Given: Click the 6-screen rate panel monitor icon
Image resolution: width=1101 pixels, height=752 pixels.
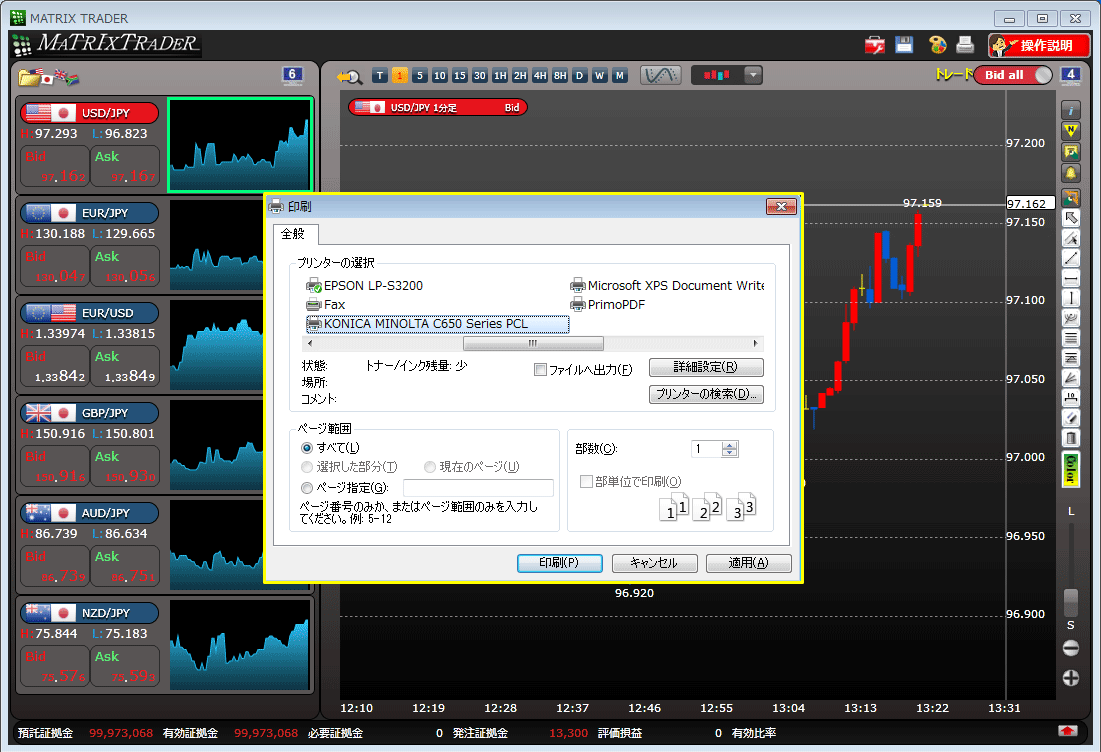Looking at the screenshot, I should [292, 75].
